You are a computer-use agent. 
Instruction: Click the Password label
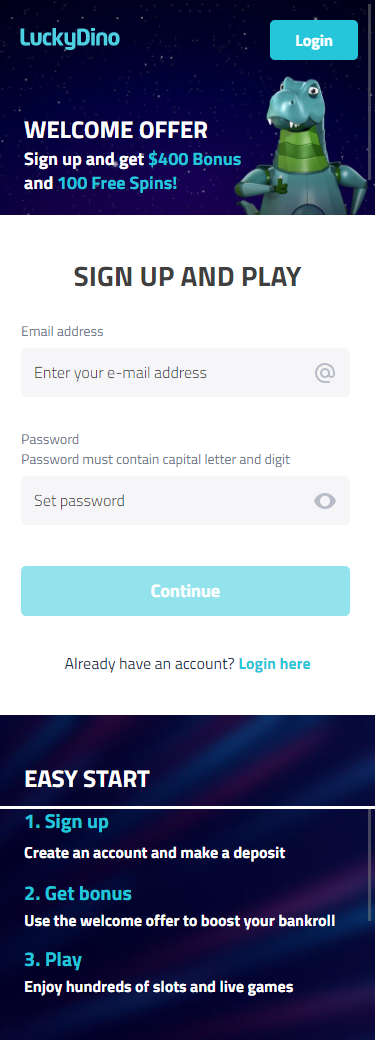50,439
